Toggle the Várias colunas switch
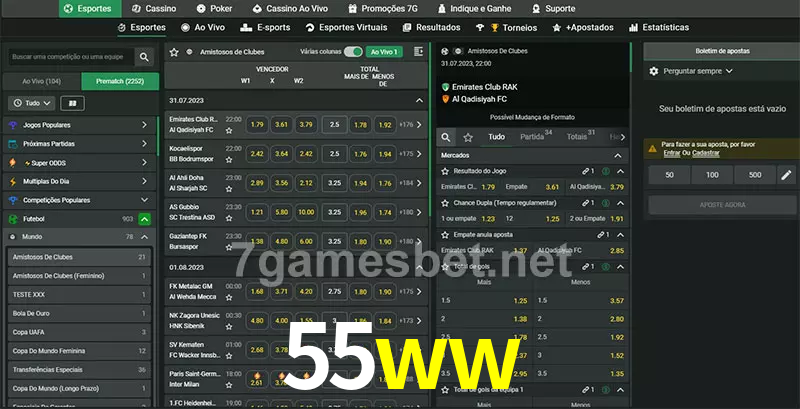This screenshot has height=409, width=800. (353, 52)
